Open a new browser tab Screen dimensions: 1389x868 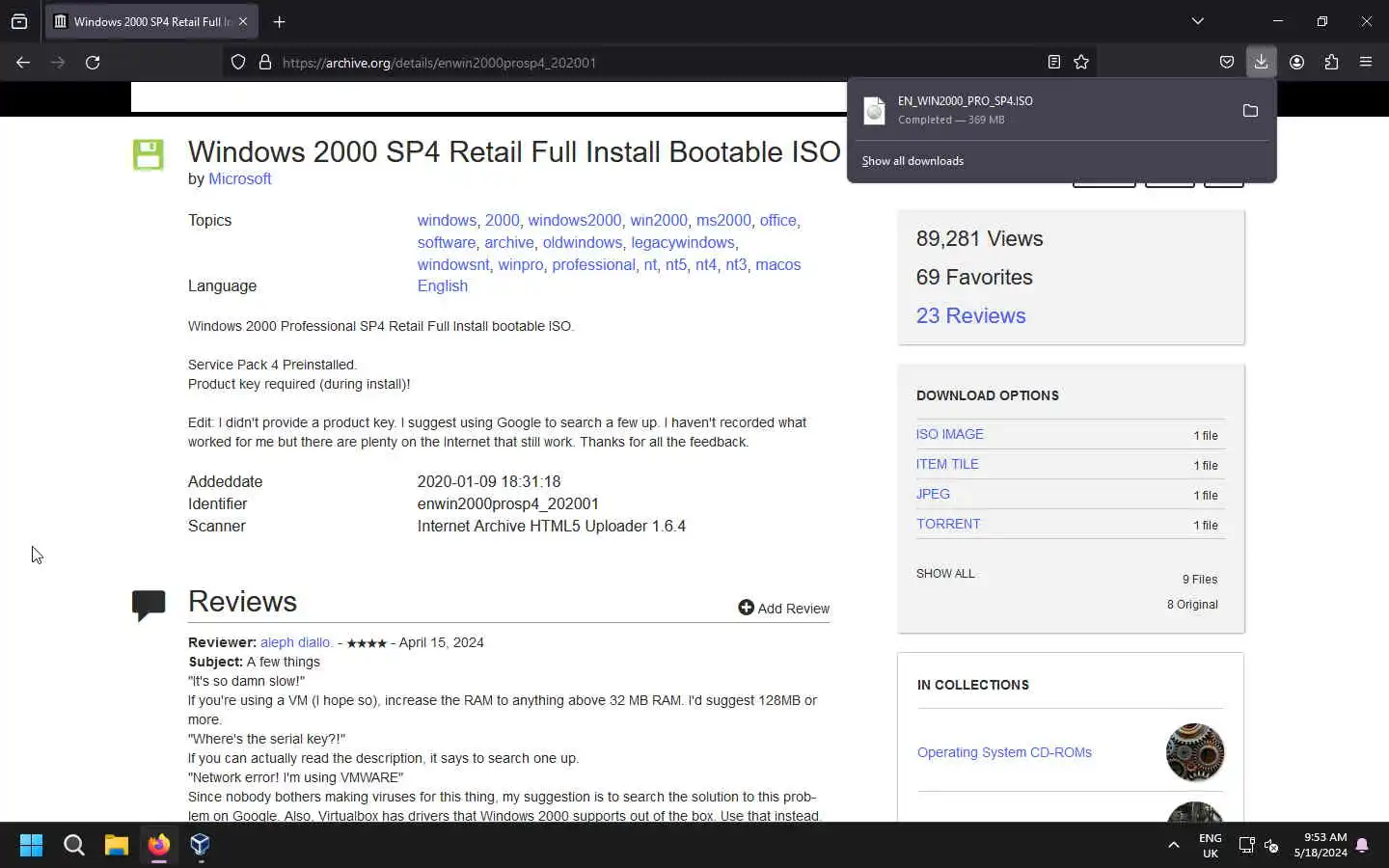279,21
